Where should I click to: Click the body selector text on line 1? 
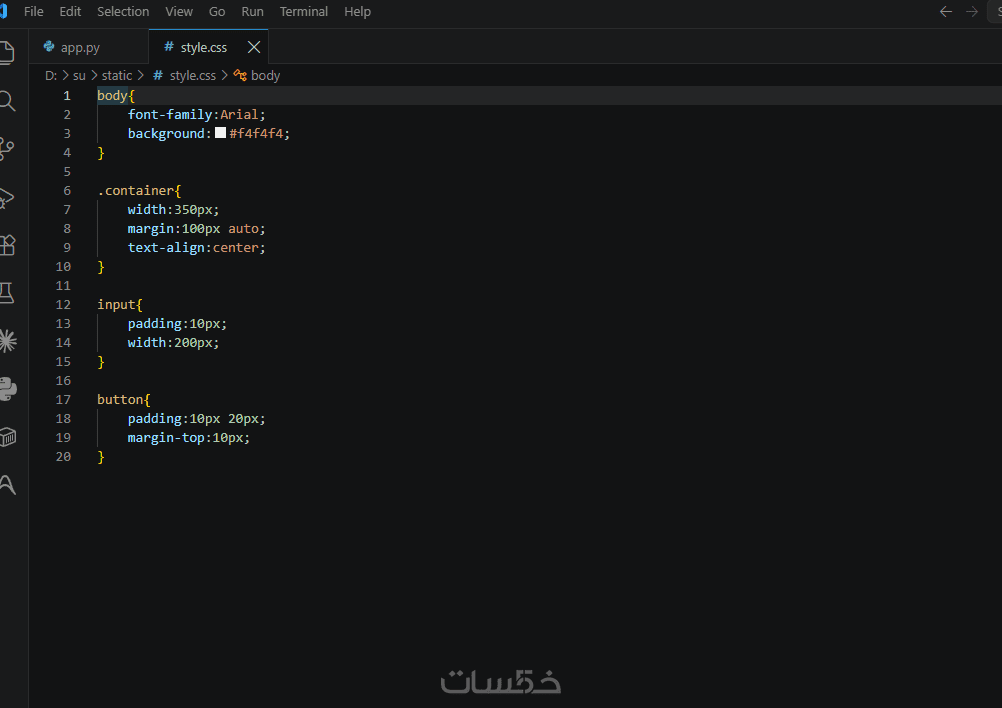[x=112, y=96]
